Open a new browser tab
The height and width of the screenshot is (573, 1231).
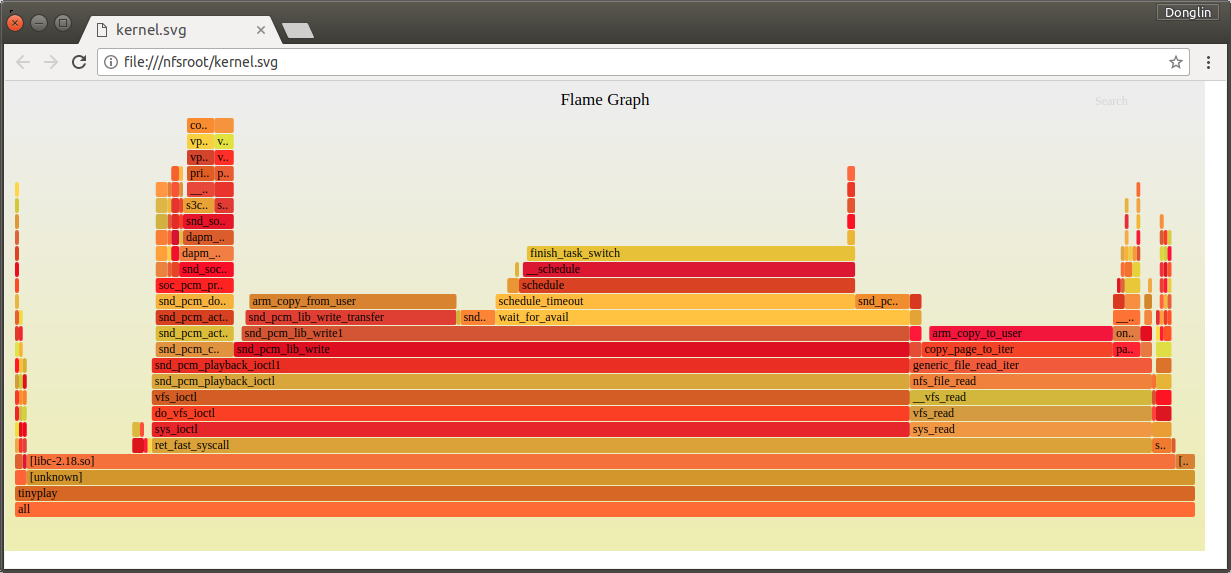tap(298, 31)
